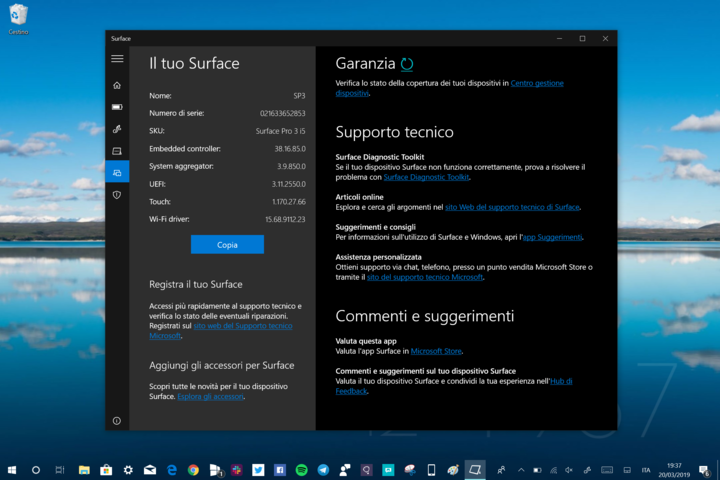Image resolution: width=720 pixels, height=480 pixels.
Task: Open the Windows Start menu
Action: pyautogui.click(x=12, y=470)
